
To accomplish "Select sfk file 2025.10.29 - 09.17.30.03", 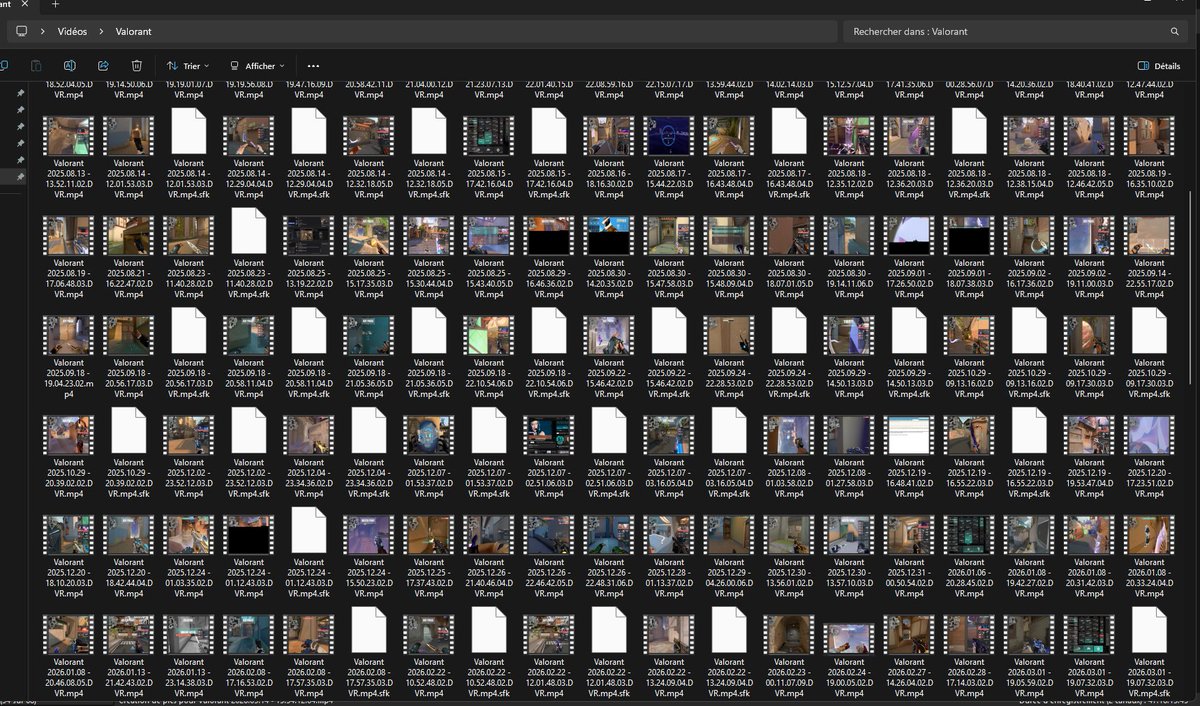I will point(1148,330).
